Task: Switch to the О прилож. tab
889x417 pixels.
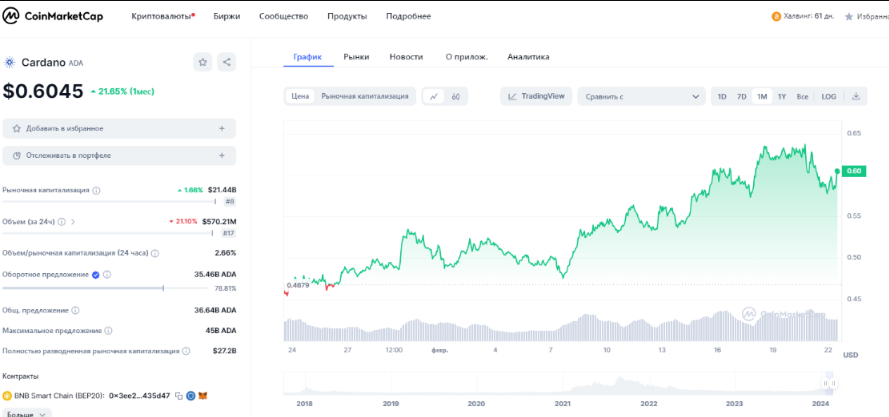Action: pos(467,57)
